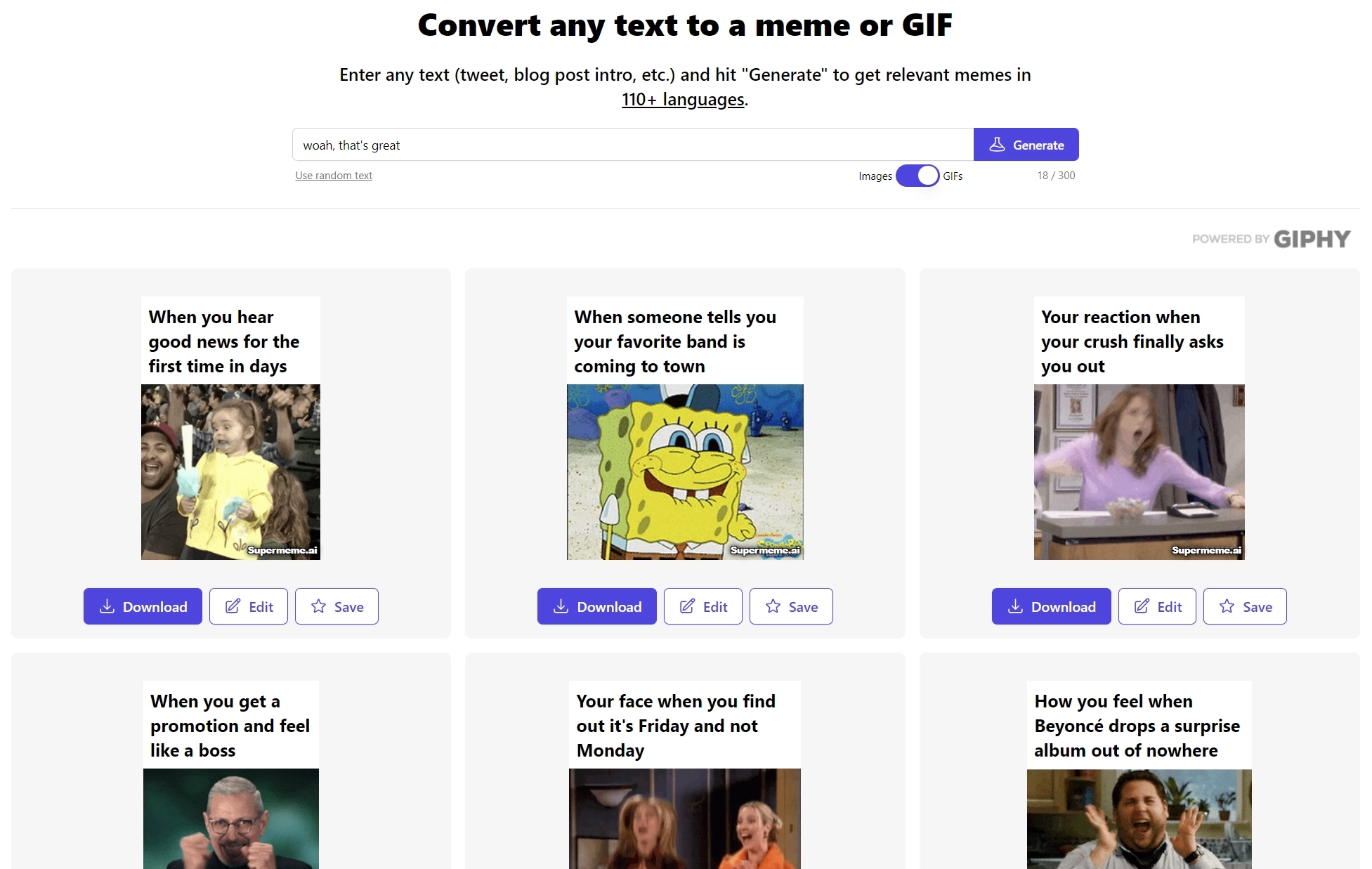Viewport: 1372px width, 869px height.
Task: Click the GIPHY powered by logo
Action: (1269, 237)
